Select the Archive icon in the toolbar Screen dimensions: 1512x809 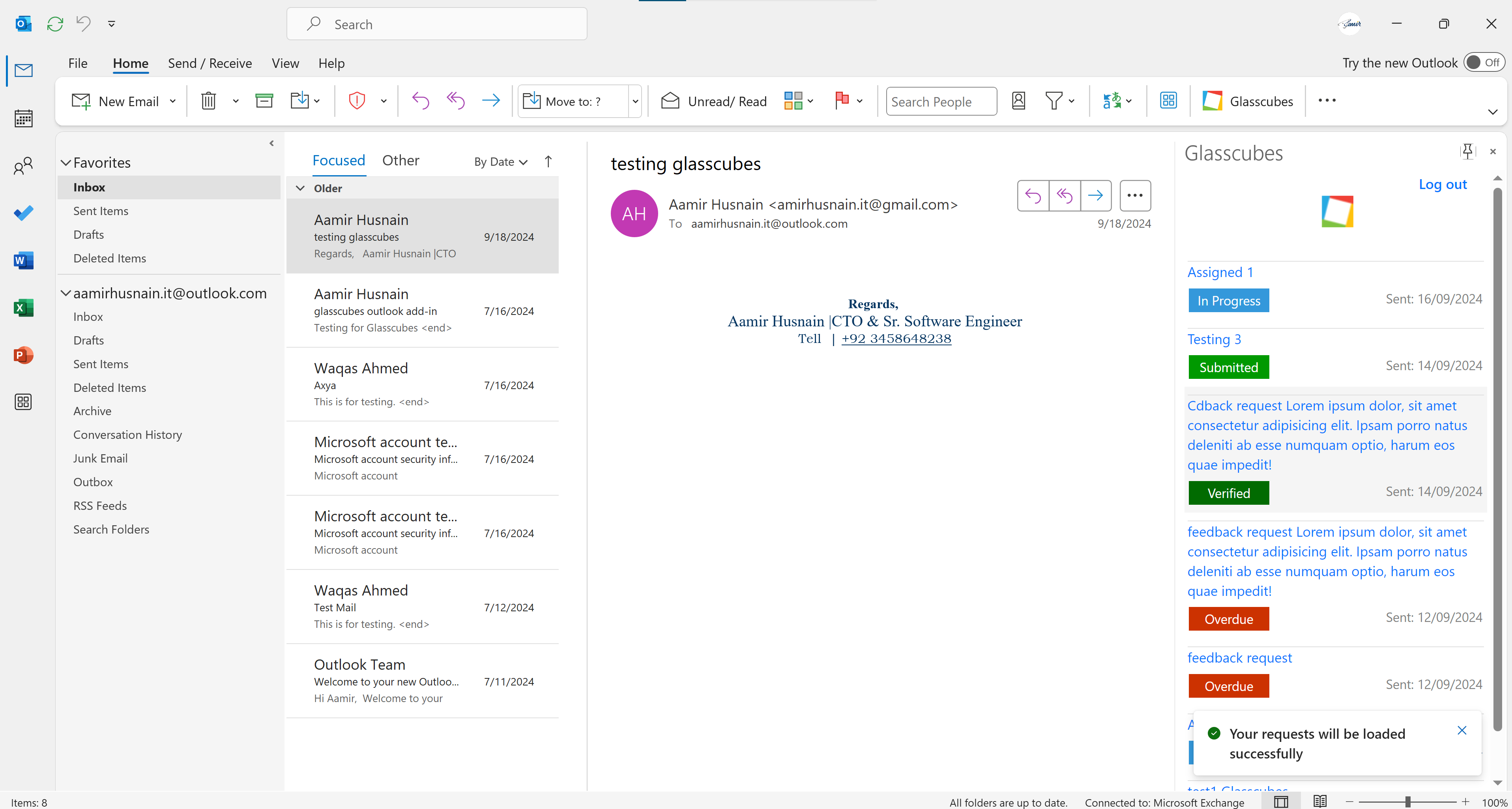pyautogui.click(x=264, y=100)
